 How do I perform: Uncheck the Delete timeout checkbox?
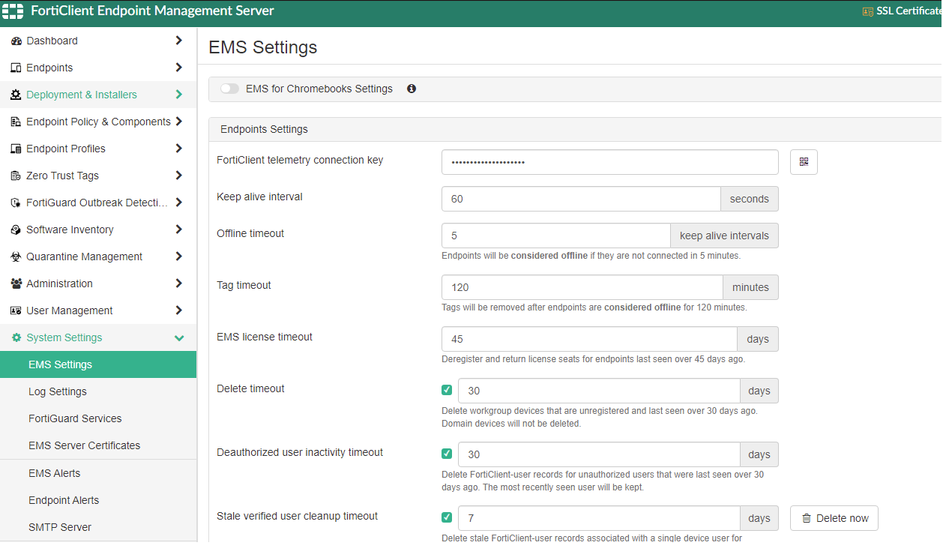(447, 390)
